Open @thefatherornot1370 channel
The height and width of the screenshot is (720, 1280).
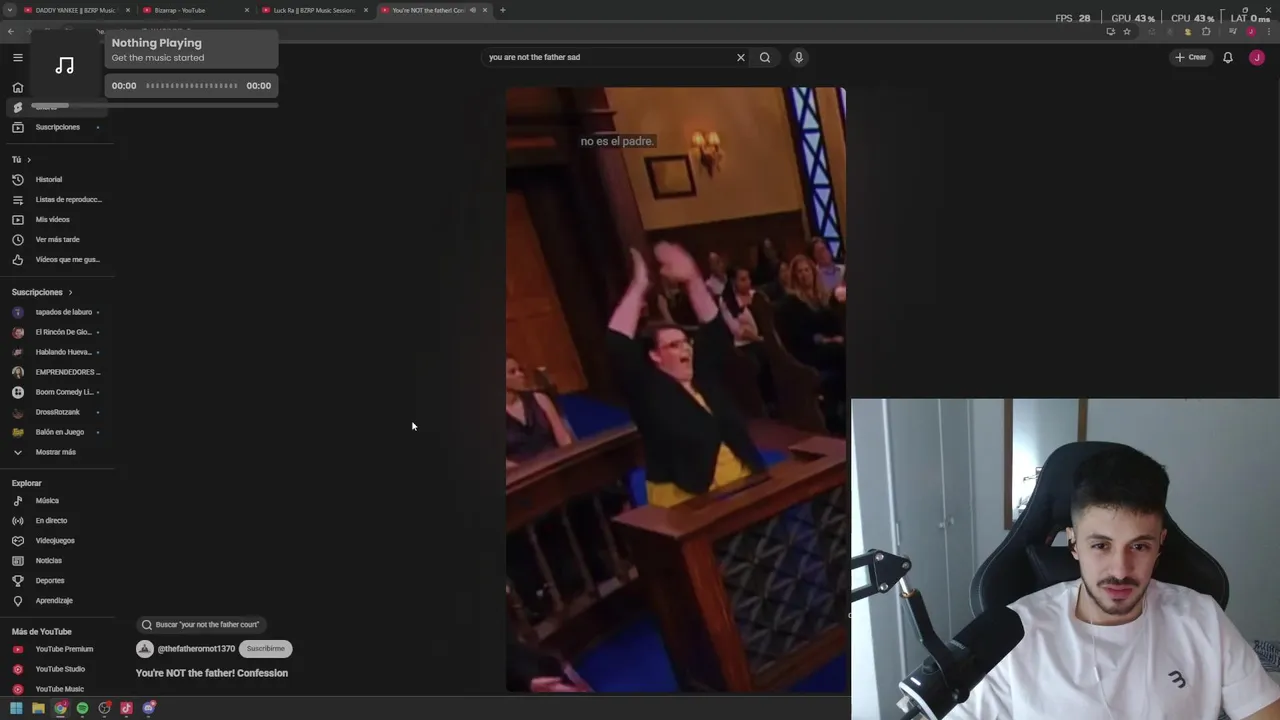[x=196, y=649]
